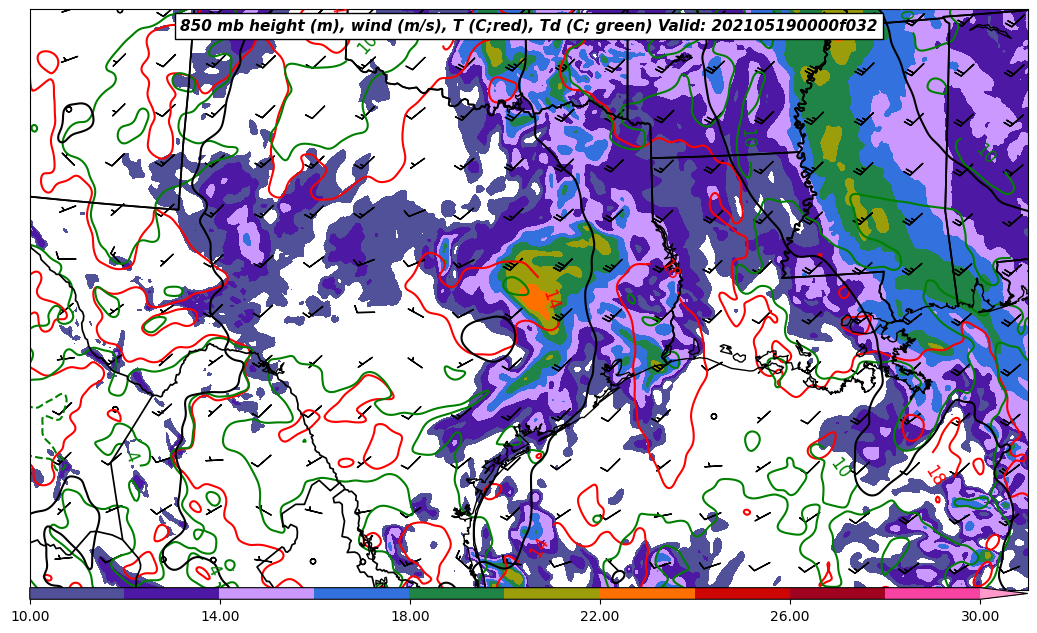This screenshot has height=633, width=1037.
Task: Click the 18.00 colorbar tick label
Action: point(410,616)
